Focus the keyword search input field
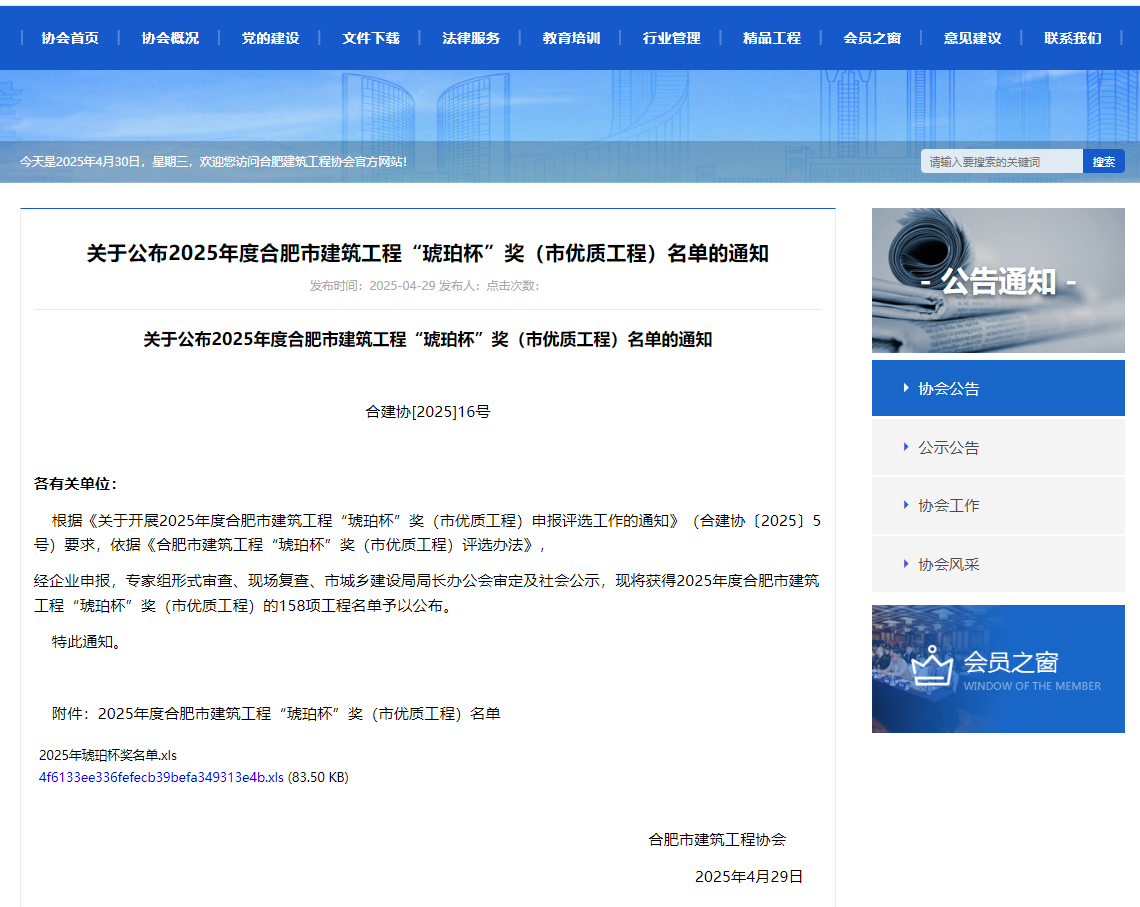 1002,161
